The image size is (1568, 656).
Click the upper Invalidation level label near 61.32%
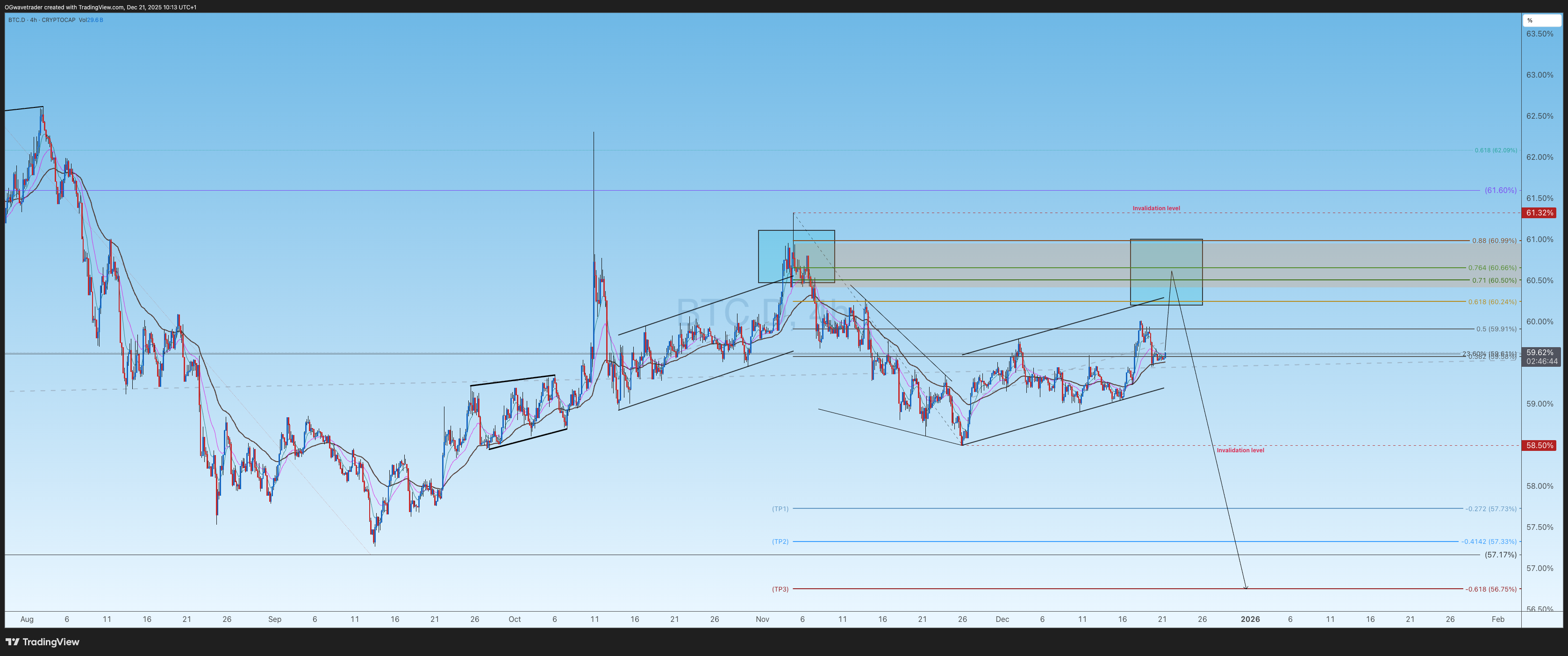point(1156,208)
